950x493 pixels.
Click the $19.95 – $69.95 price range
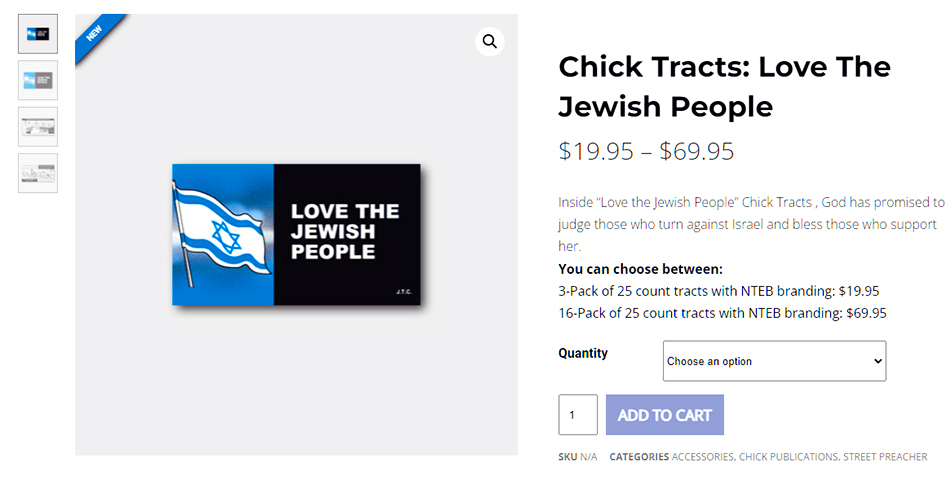pyautogui.click(x=646, y=151)
